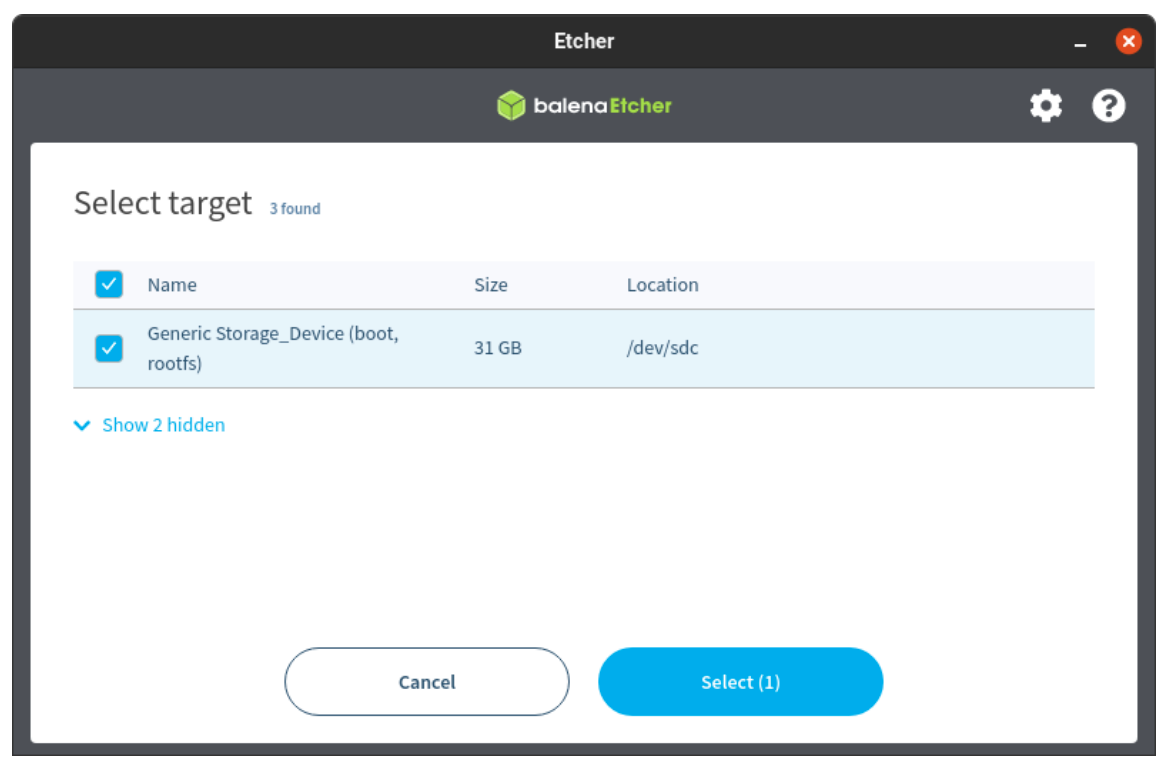Uncheck the Generic Storage_Device checkbox

coord(108,348)
